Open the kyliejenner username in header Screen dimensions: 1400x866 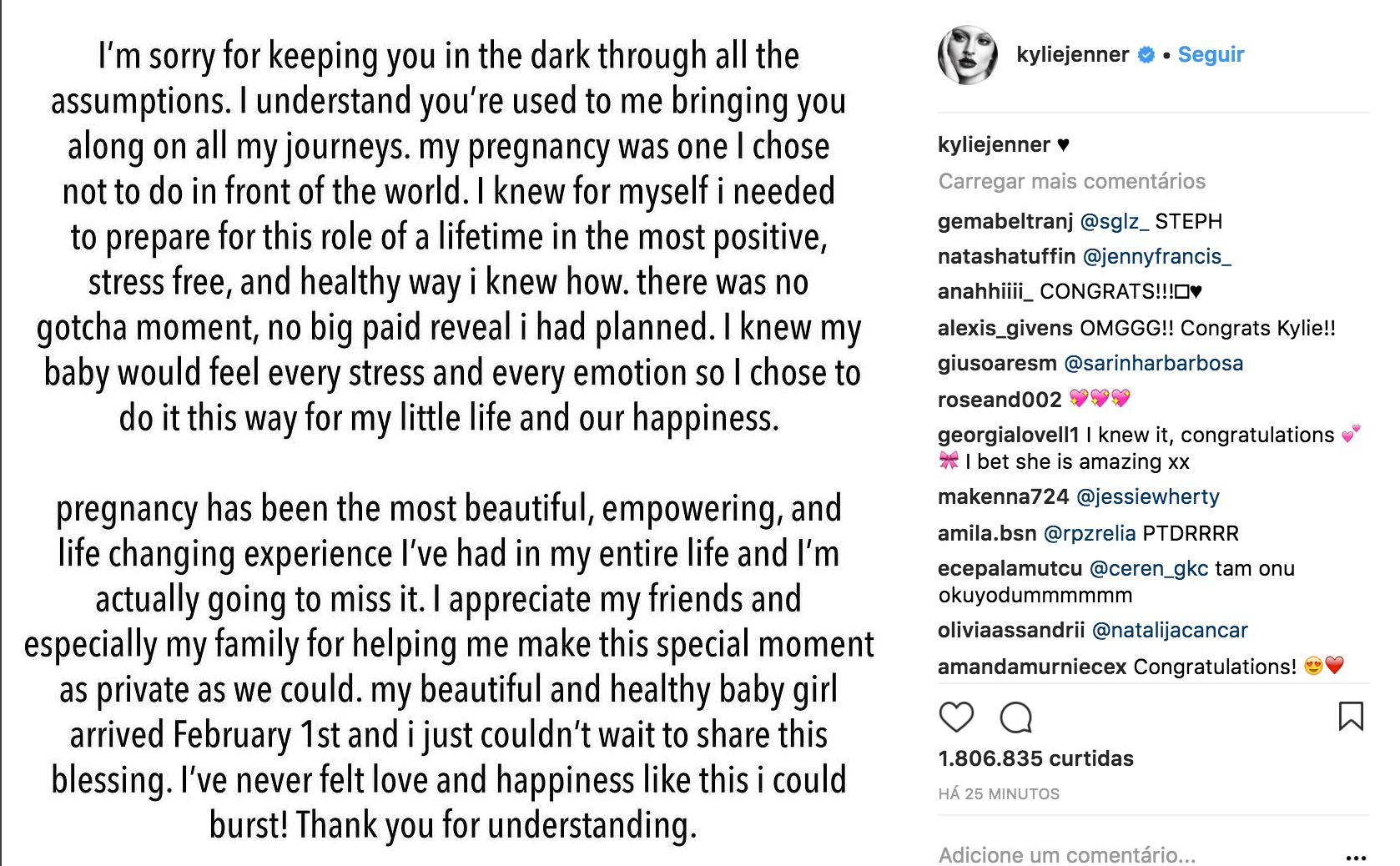click(1072, 55)
